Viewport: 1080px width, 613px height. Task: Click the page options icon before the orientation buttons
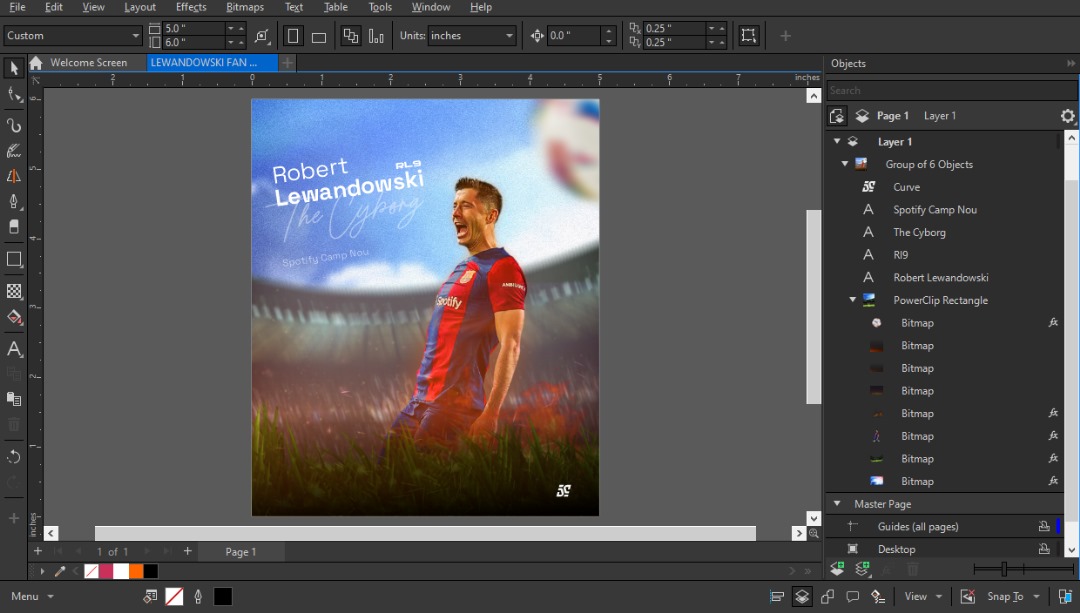click(x=262, y=36)
